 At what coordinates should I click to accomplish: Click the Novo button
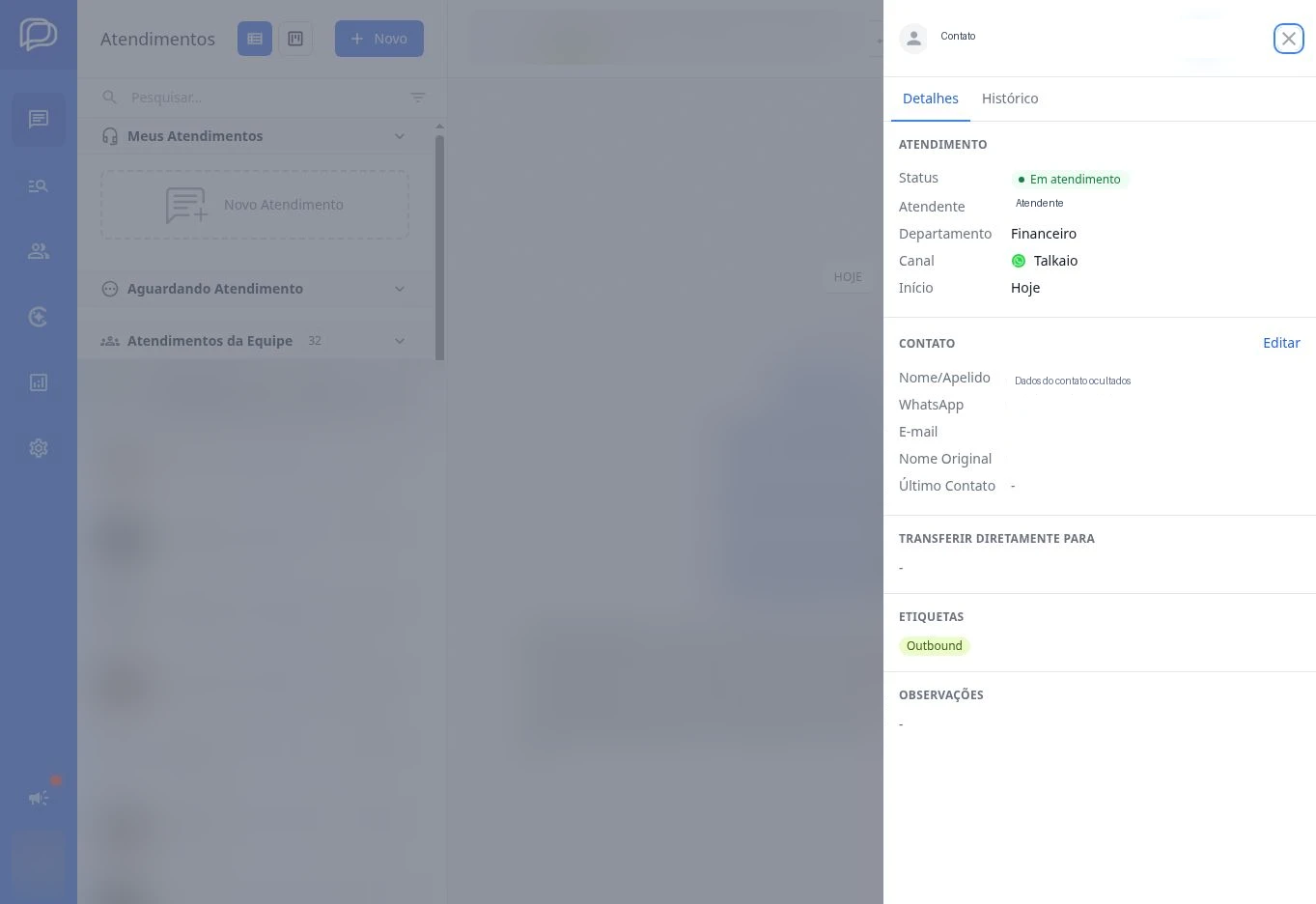379,39
